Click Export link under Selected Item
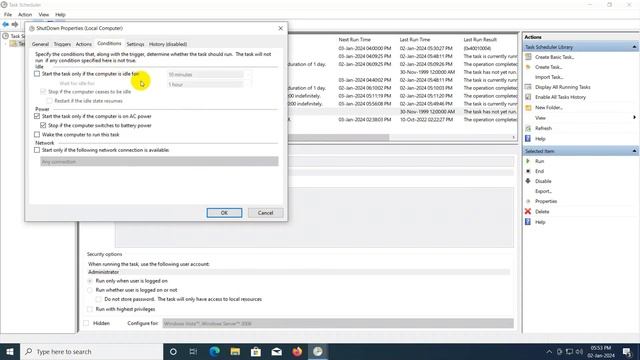Viewport: 640px width, 360px height. (543, 191)
